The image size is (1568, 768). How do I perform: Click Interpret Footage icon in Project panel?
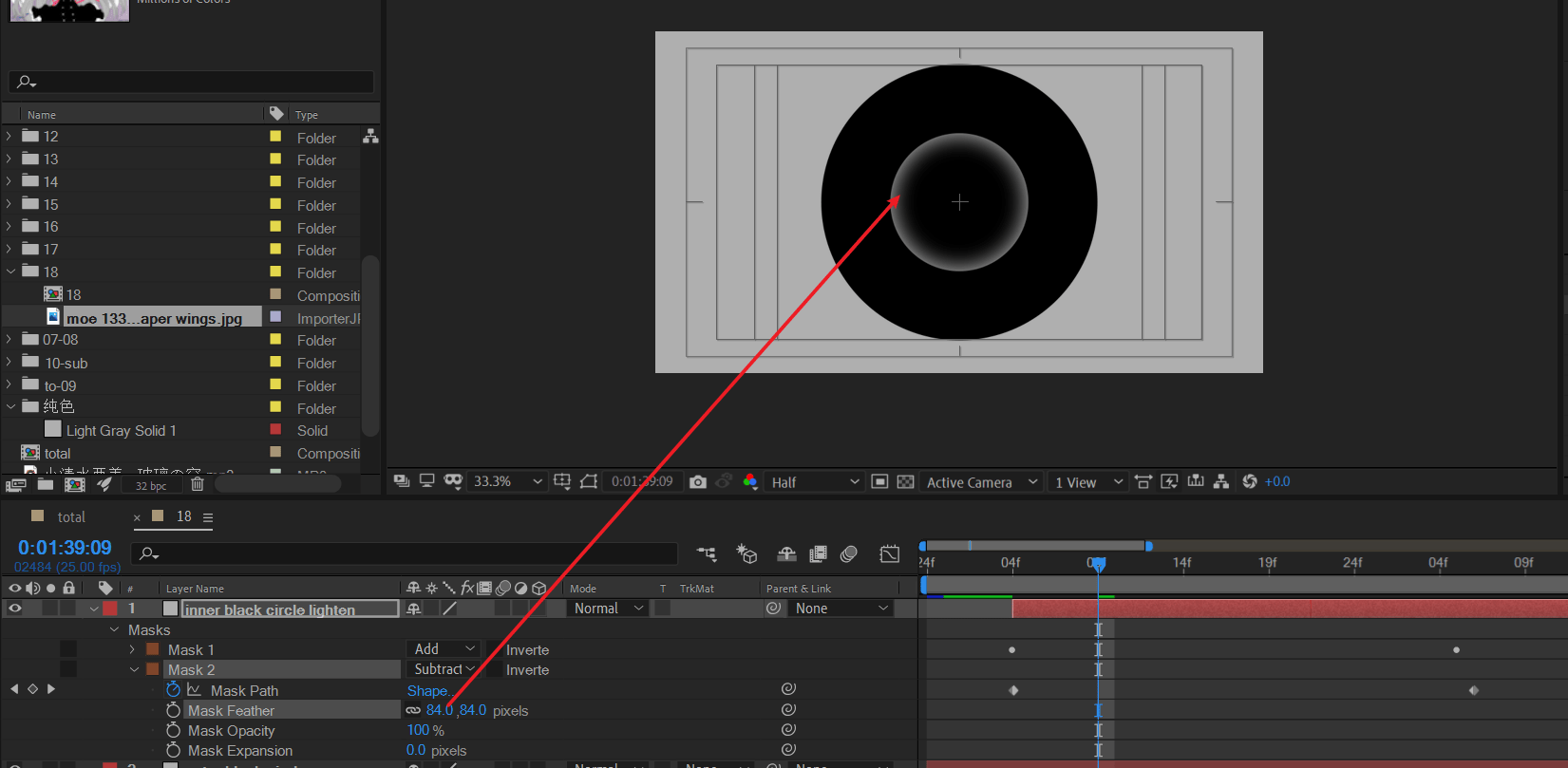[15, 484]
